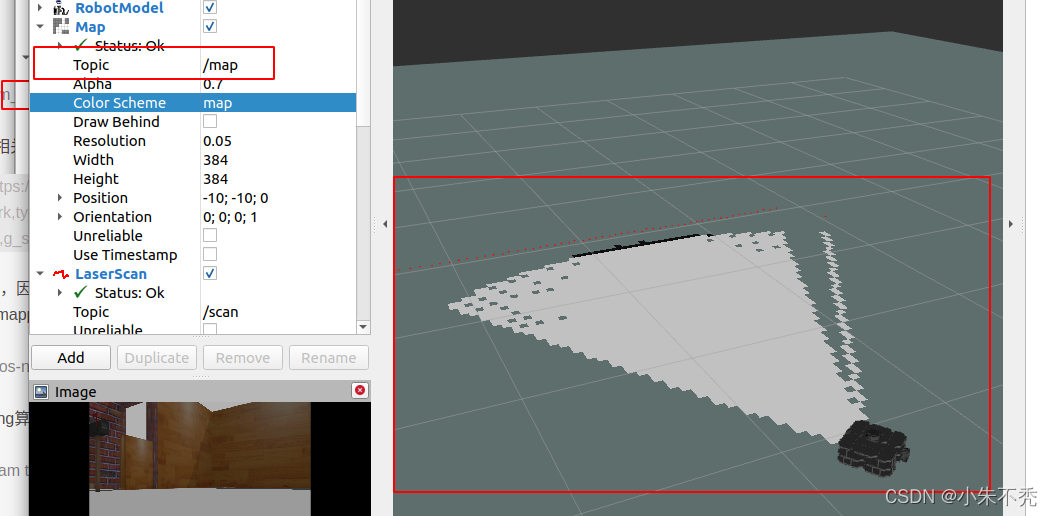1053x516 pixels.
Task: Click the LaserScan red wave icon
Action: (x=61, y=274)
